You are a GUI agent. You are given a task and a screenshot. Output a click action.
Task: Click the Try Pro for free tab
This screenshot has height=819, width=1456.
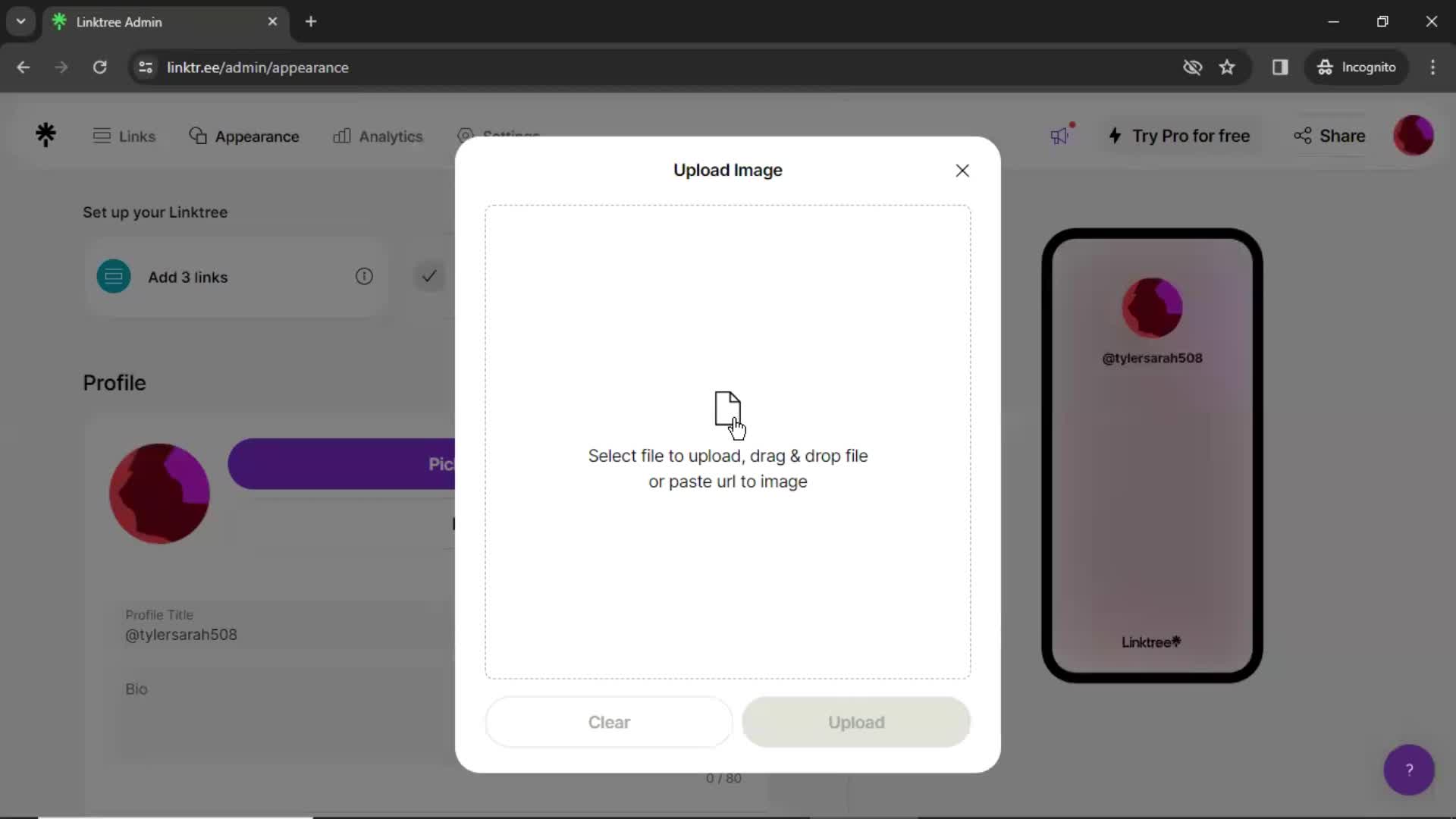tap(1180, 135)
